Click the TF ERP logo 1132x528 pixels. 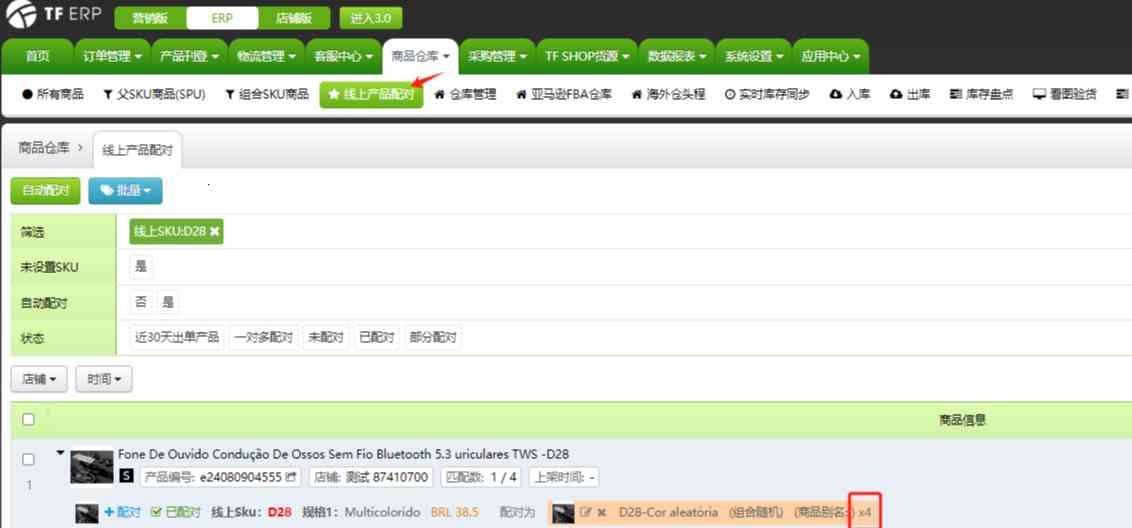pyautogui.click(x=52, y=15)
